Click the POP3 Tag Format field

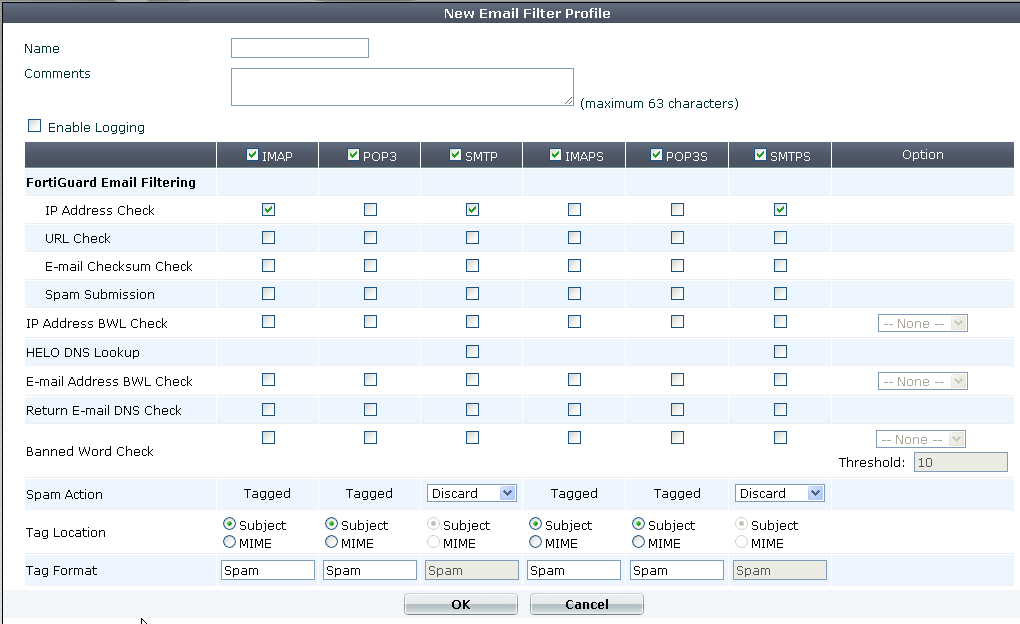click(x=370, y=570)
